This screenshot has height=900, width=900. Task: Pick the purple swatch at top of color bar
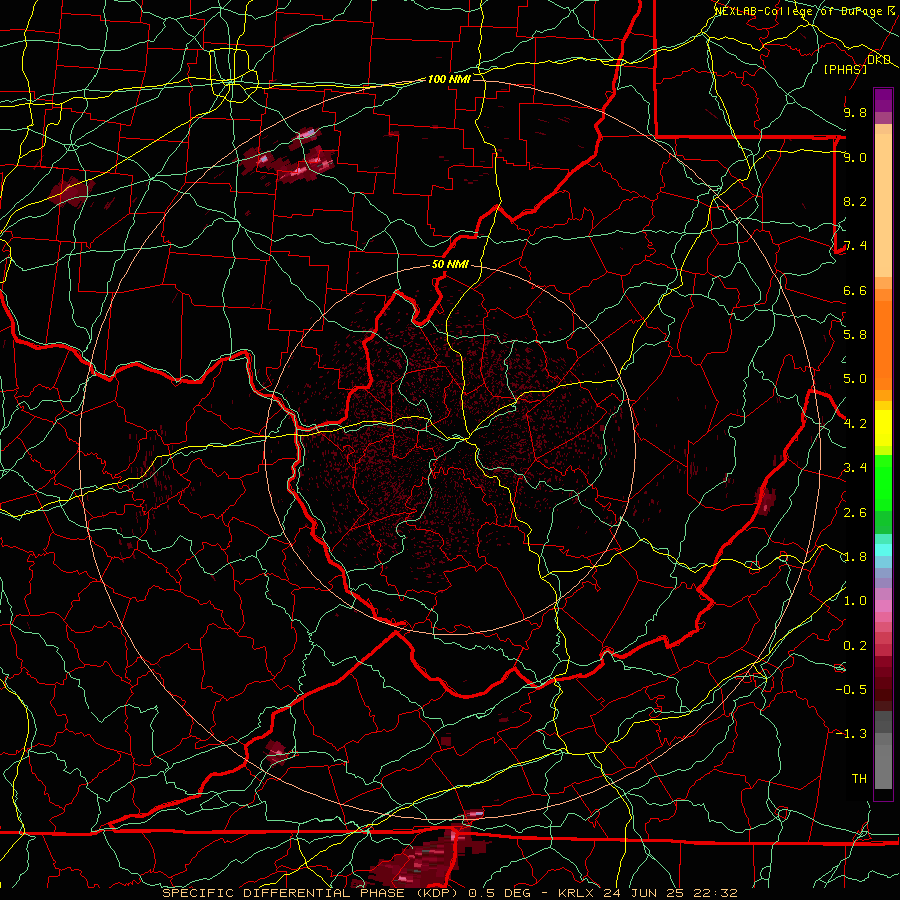pyautogui.click(x=883, y=100)
